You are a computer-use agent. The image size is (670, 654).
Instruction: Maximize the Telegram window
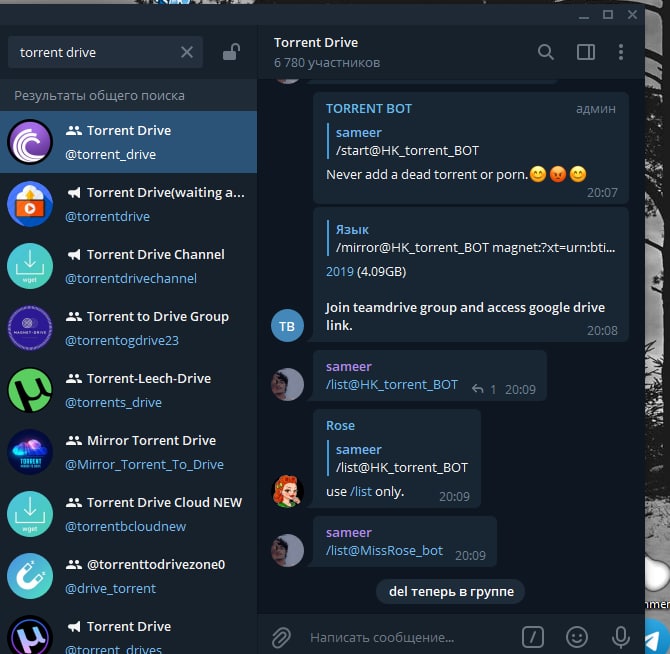click(x=608, y=15)
